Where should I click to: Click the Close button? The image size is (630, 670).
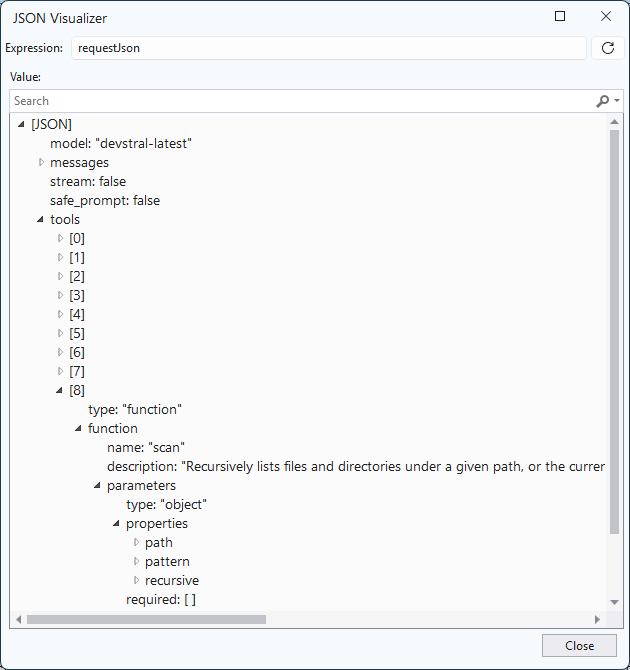[579, 646]
